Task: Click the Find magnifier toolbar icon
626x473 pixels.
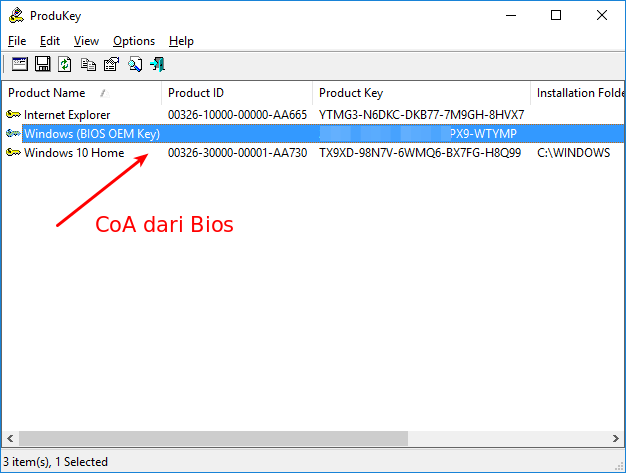Action: [135, 64]
